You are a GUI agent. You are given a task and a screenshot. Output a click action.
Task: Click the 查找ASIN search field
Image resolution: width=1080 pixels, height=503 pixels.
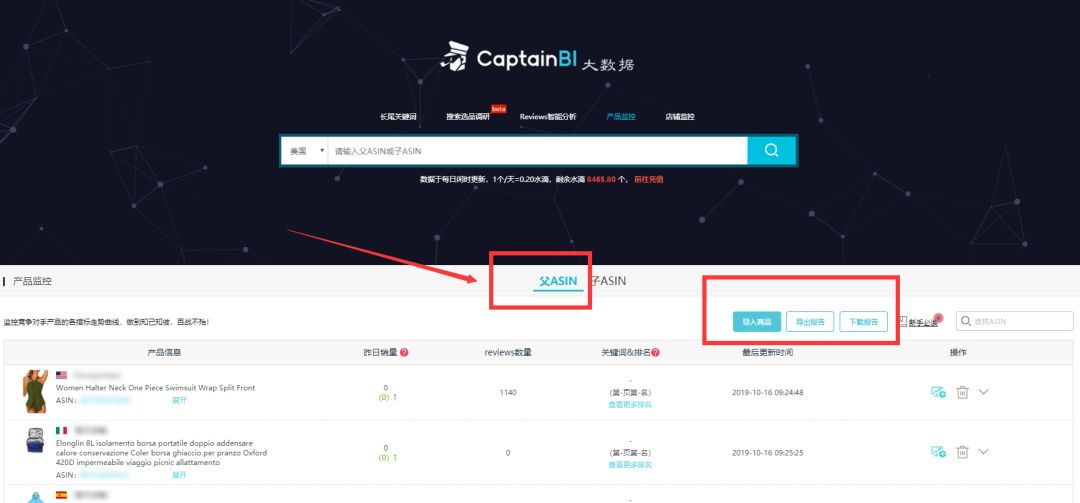coord(1015,321)
